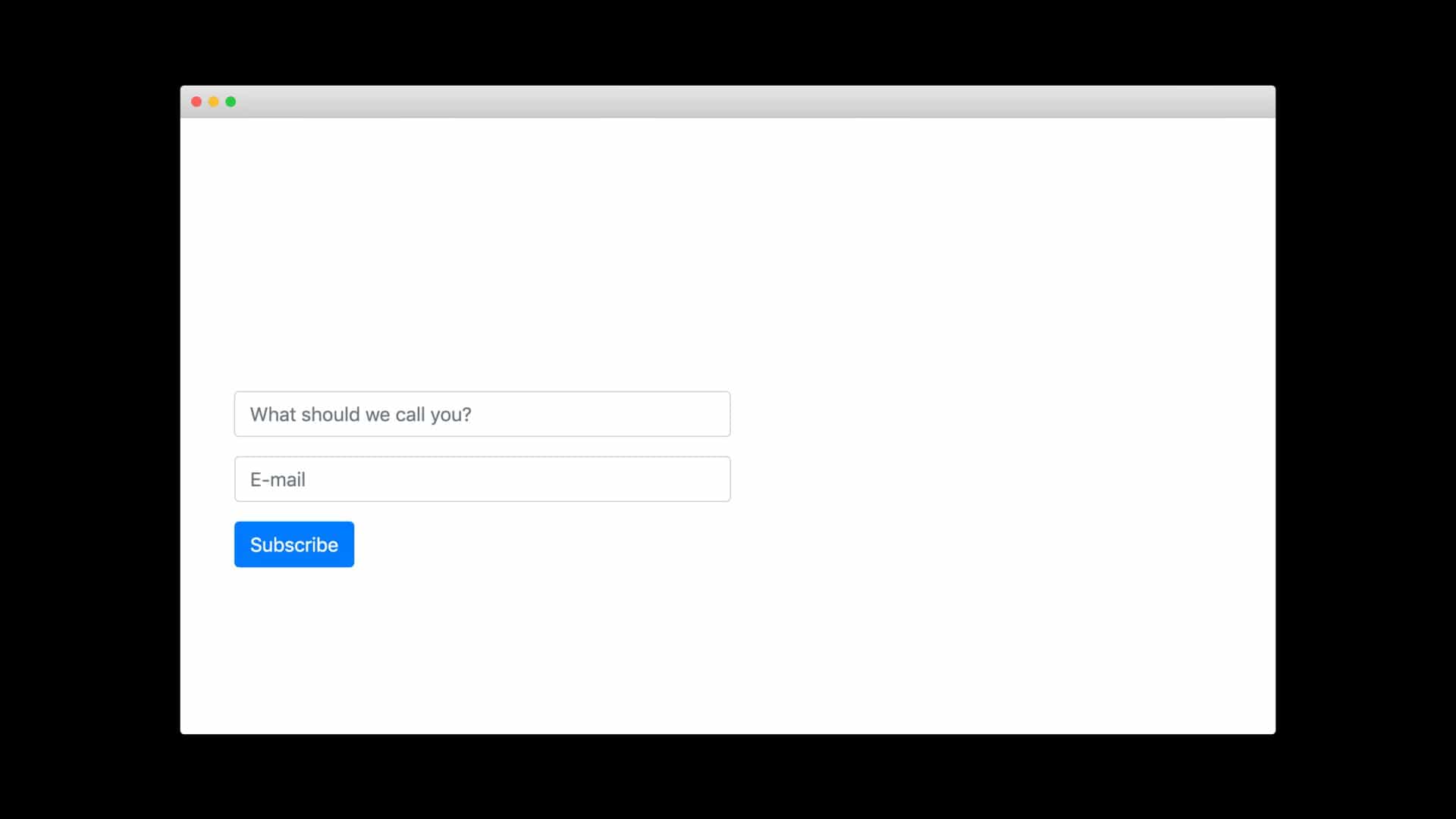Screen dimensions: 1456x819
Task: Click the empty white page area above the form
Action: tap(728, 250)
